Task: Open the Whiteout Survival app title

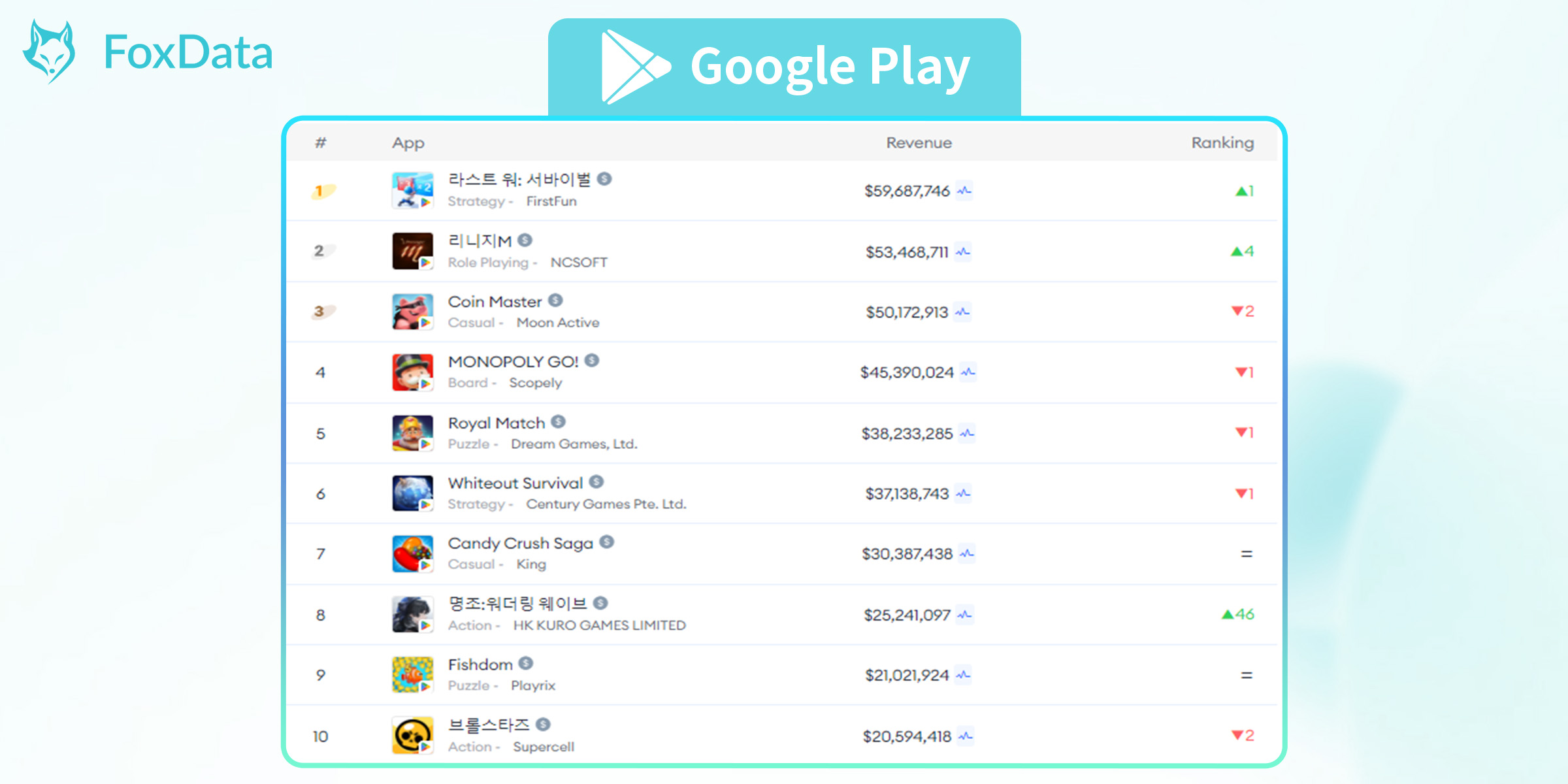Action: 515,483
